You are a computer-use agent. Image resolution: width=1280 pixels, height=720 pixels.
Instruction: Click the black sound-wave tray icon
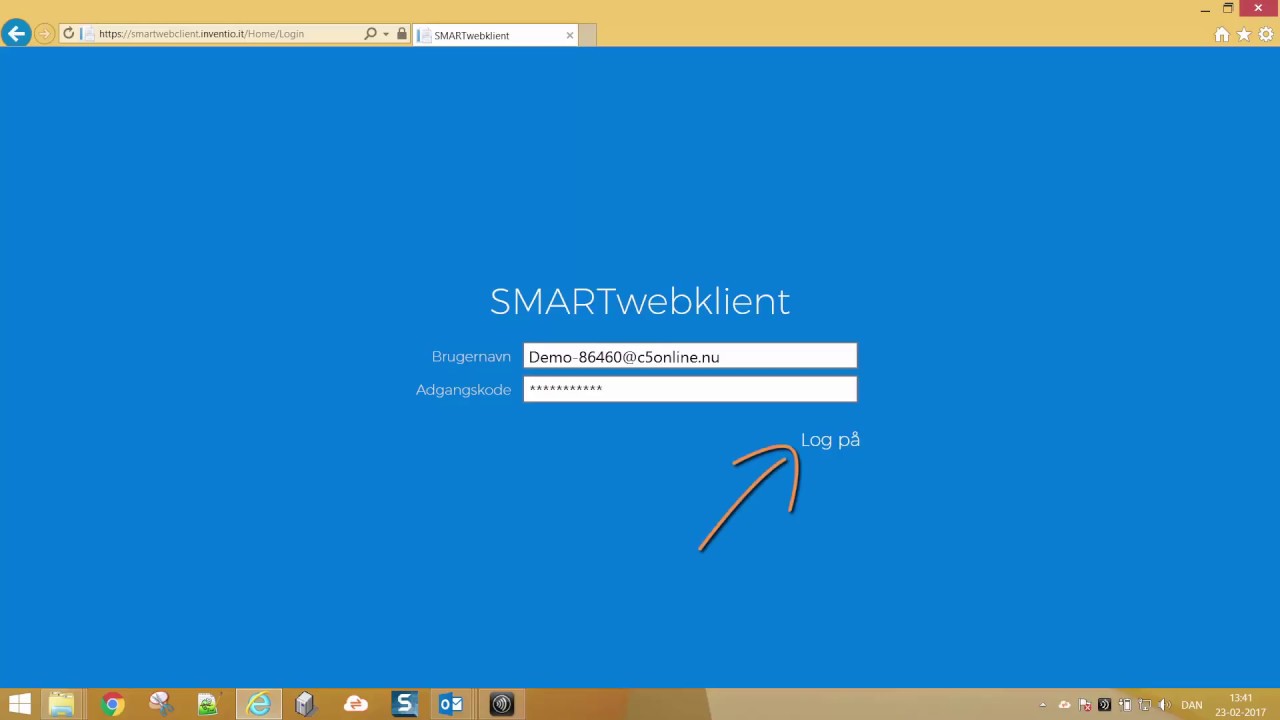tap(1104, 705)
